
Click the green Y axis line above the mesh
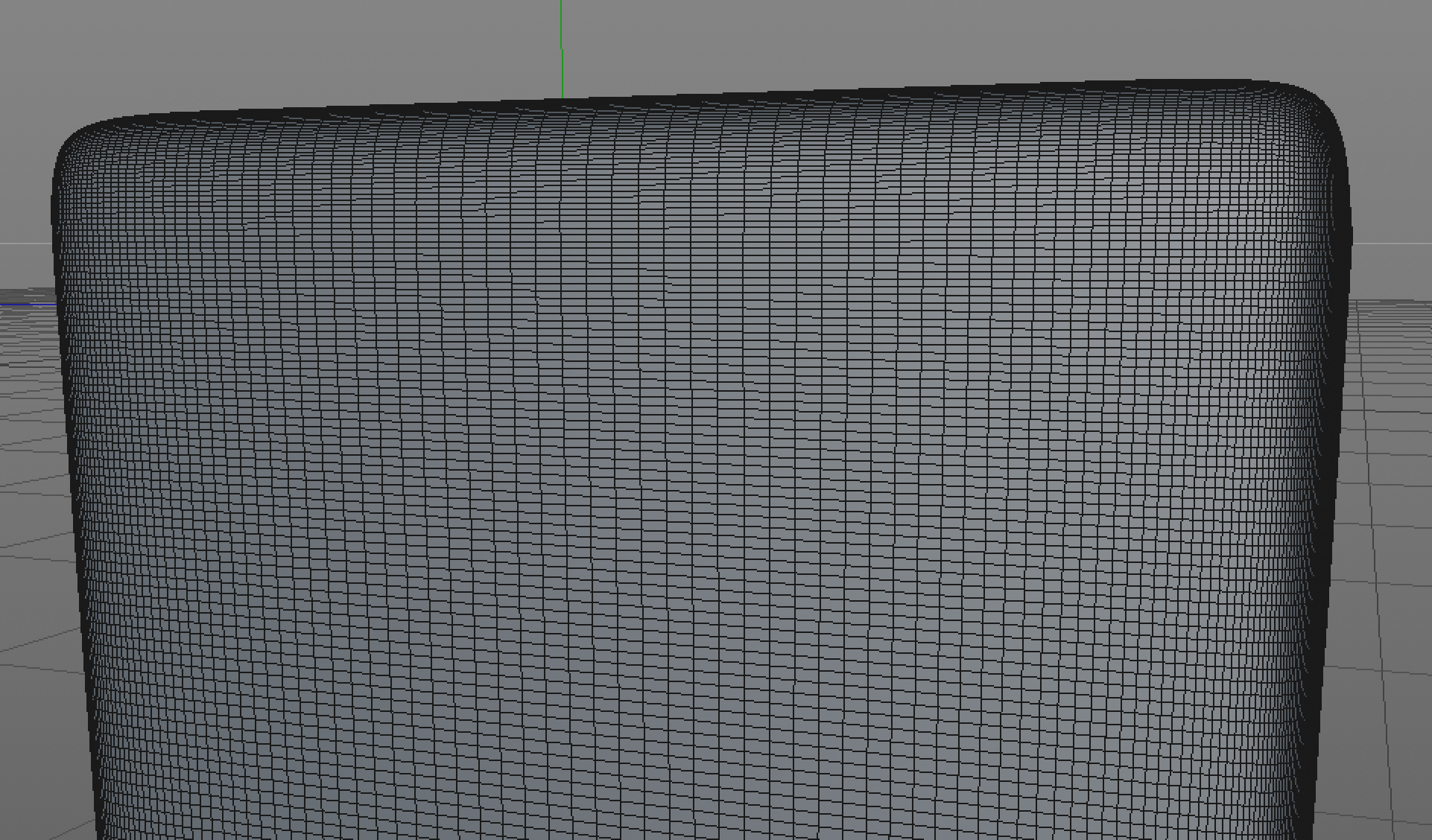click(561, 45)
